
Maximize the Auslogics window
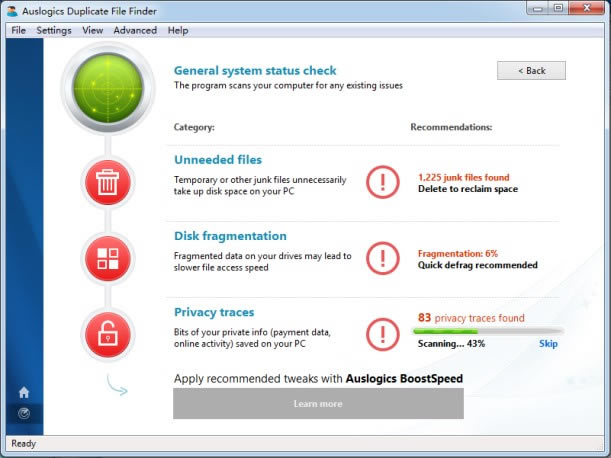tap(558, 8)
